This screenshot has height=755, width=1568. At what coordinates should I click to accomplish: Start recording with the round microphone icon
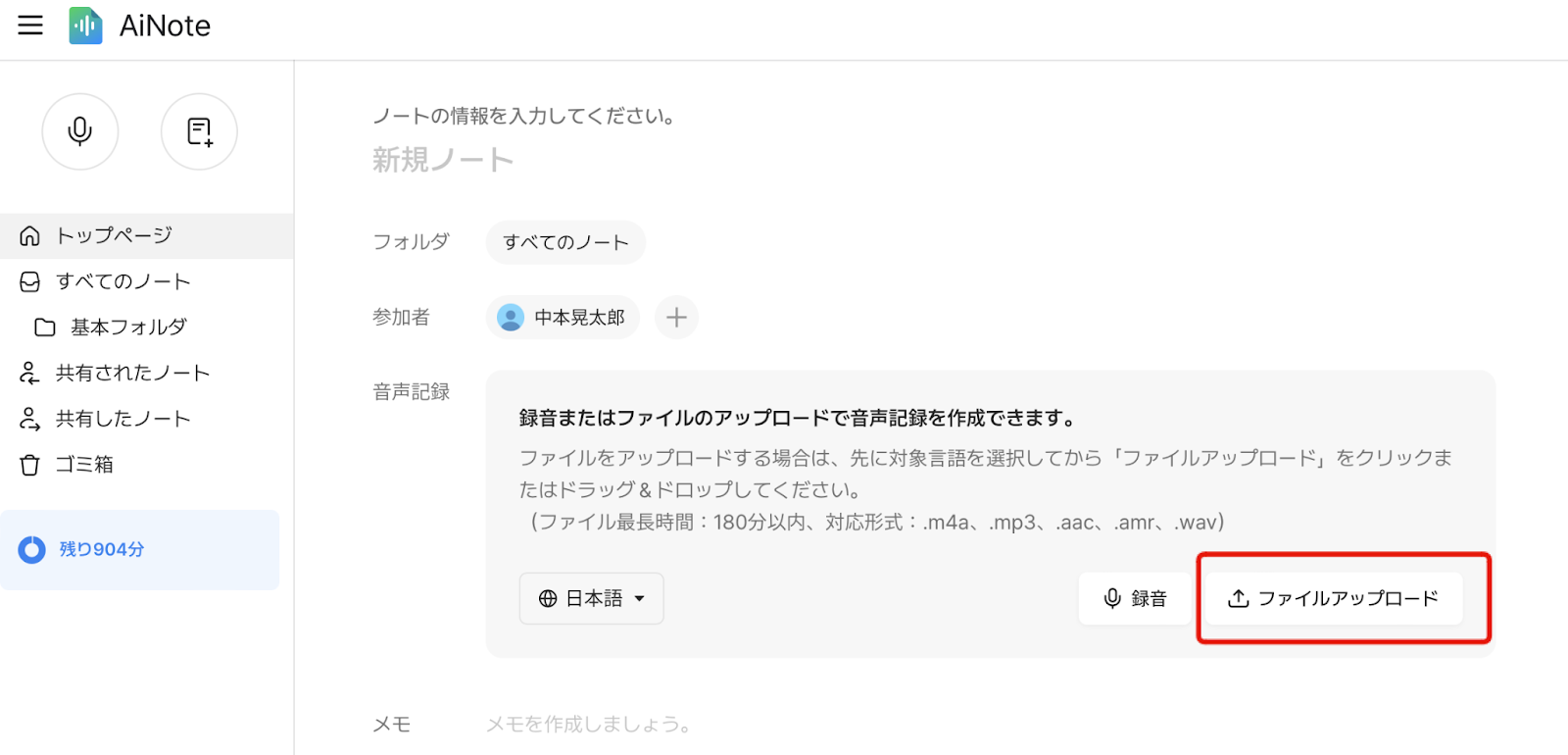pyautogui.click(x=80, y=131)
